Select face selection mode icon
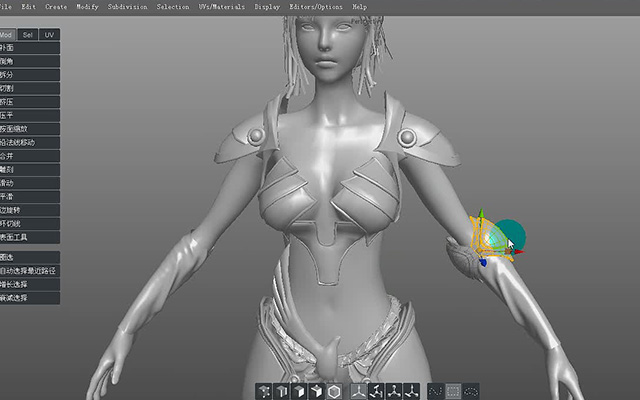Image resolution: width=640 pixels, height=400 pixels. pos(299,391)
